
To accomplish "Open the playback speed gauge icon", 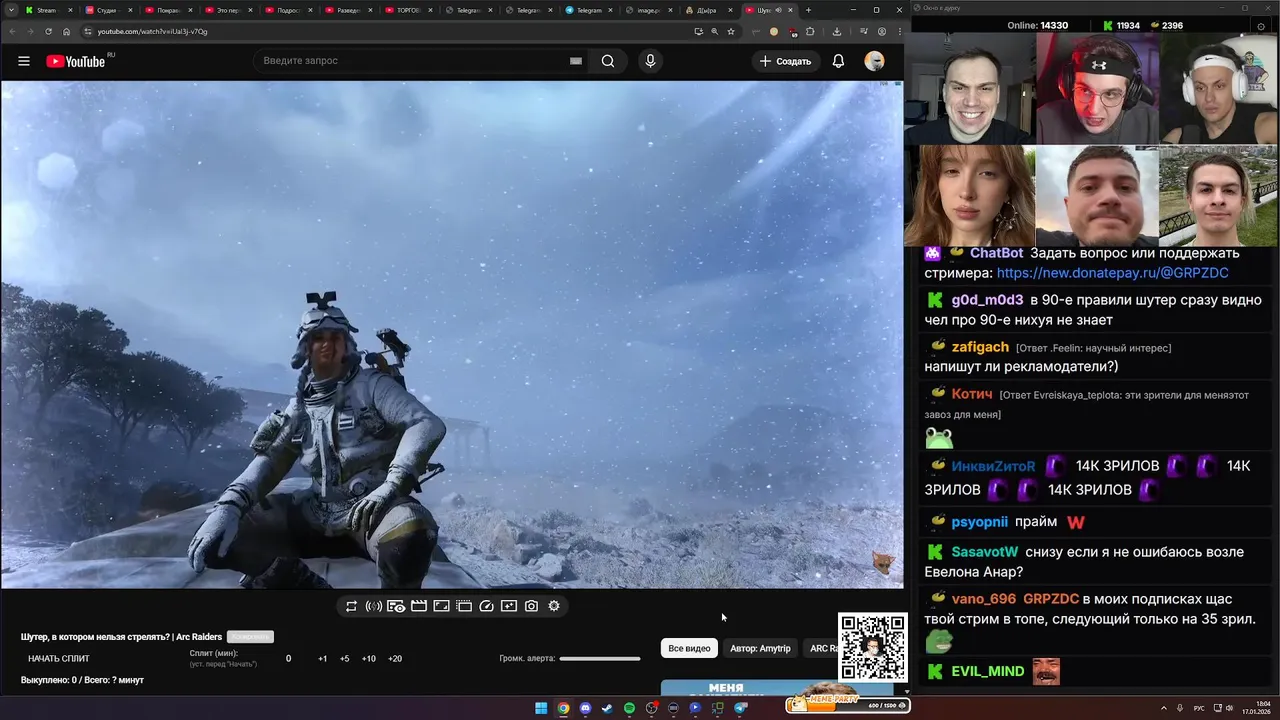I will click(x=486, y=606).
